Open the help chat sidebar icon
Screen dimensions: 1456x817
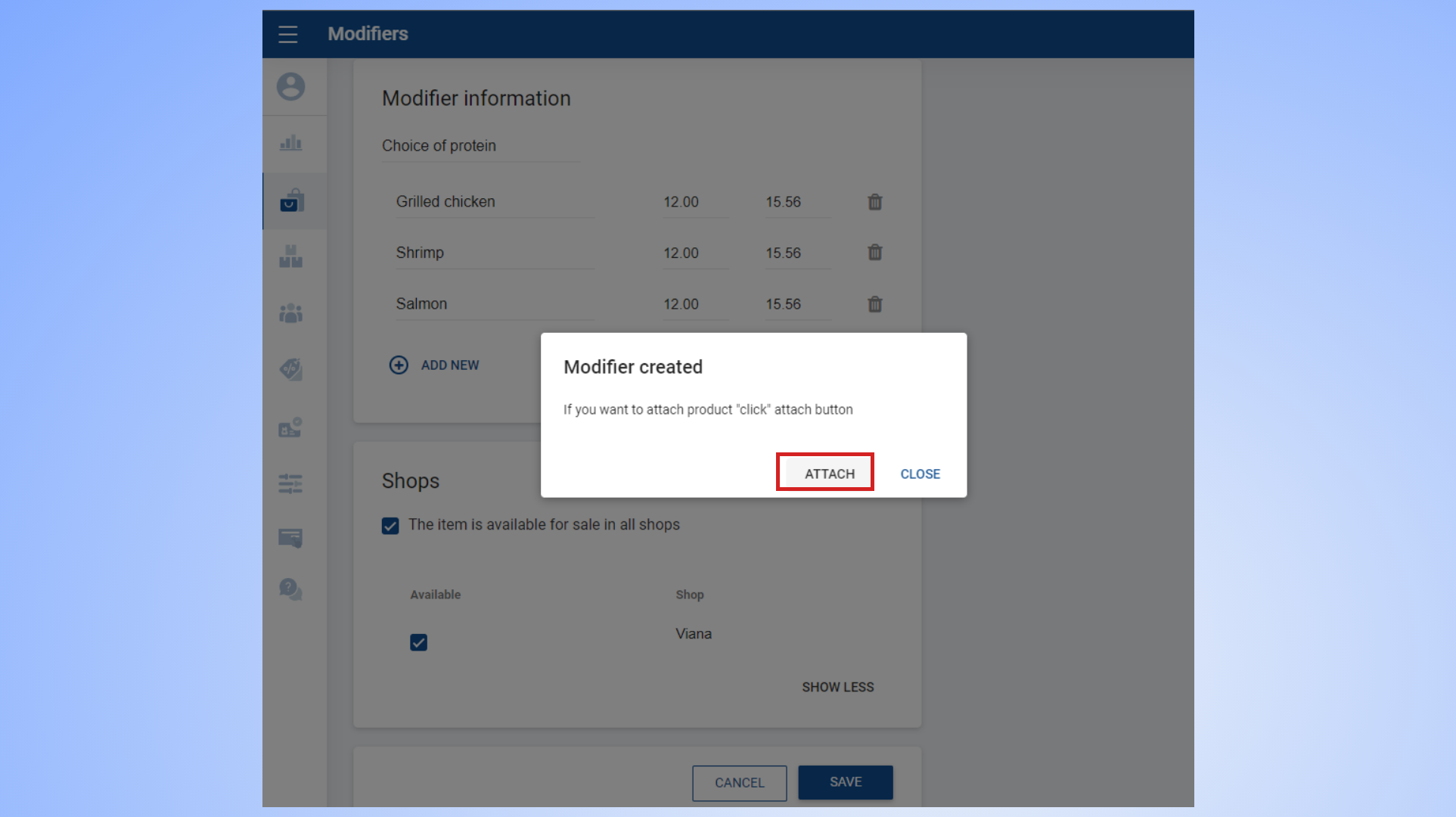[x=290, y=589]
